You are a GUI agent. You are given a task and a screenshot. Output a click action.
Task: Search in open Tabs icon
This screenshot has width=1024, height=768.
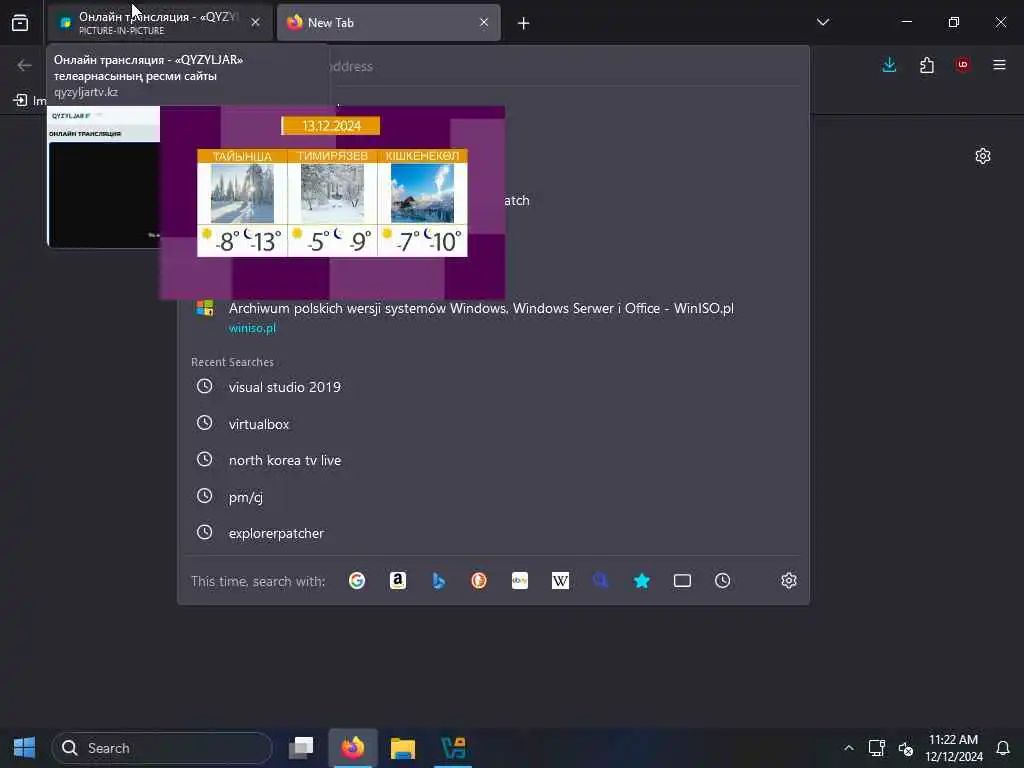[x=682, y=581]
